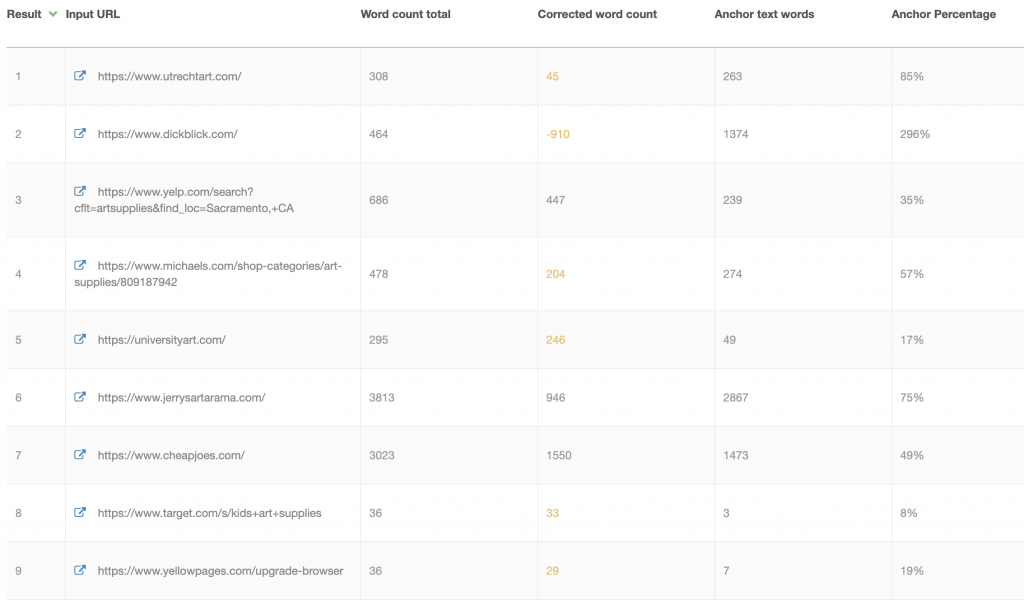Screen dimensions: 1024x600
Task: Follow the target.com kids art supplies URL
Action: pos(210,513)
